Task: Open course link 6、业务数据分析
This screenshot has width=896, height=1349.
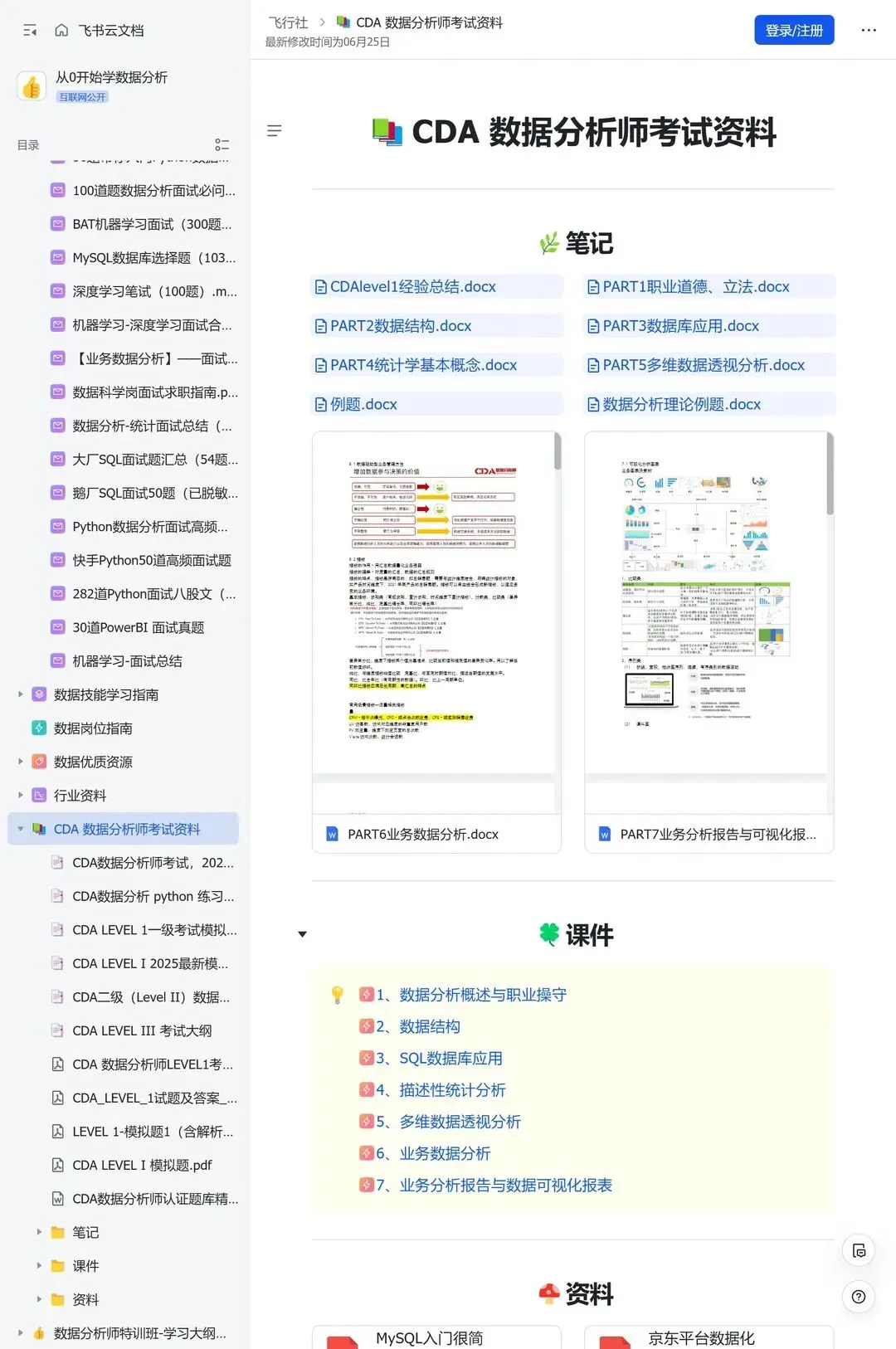Action: point(433,1153)
